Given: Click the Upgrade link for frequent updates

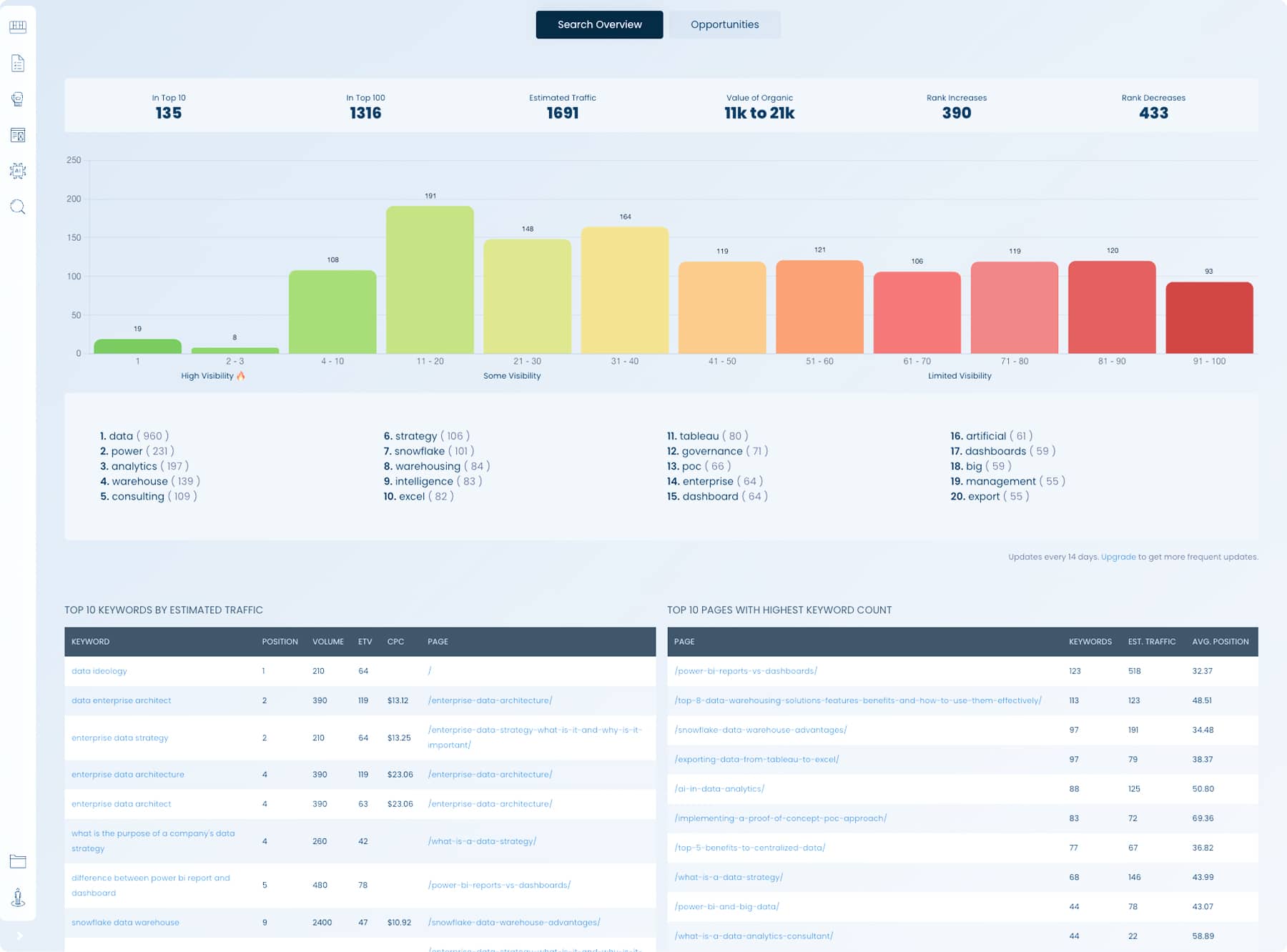Looking at the screenshot, I should (x=1118, y=557).
